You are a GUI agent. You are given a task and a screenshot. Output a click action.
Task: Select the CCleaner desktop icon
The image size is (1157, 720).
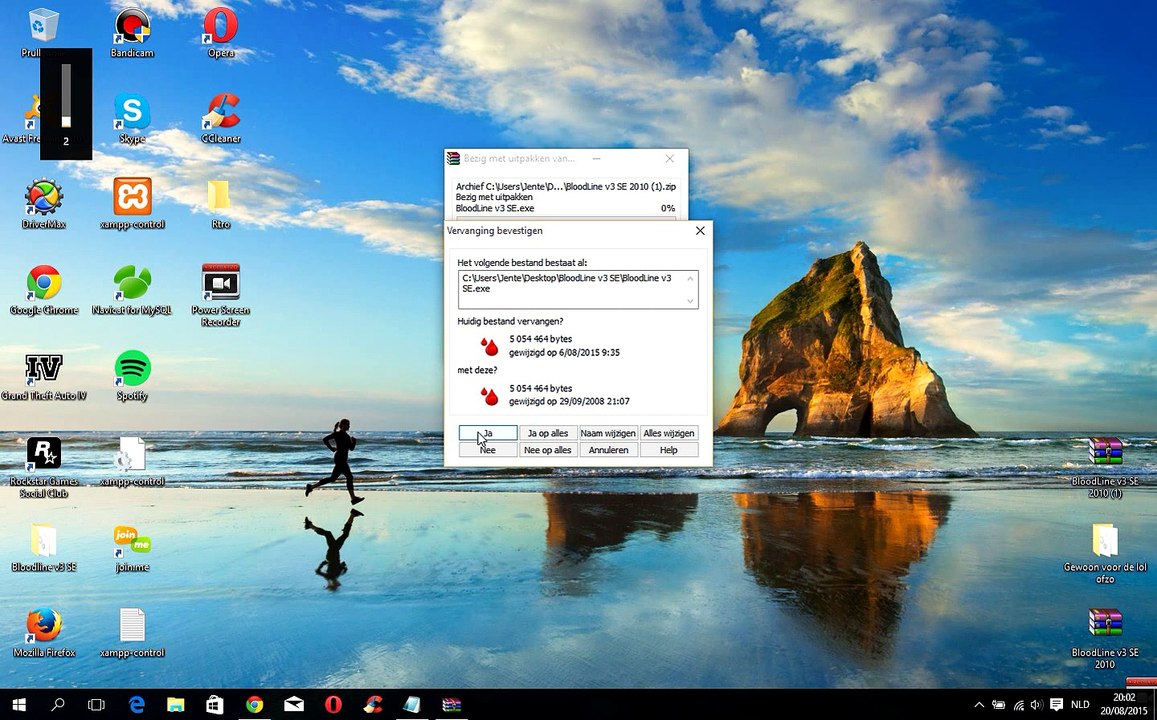pos(221,118)
